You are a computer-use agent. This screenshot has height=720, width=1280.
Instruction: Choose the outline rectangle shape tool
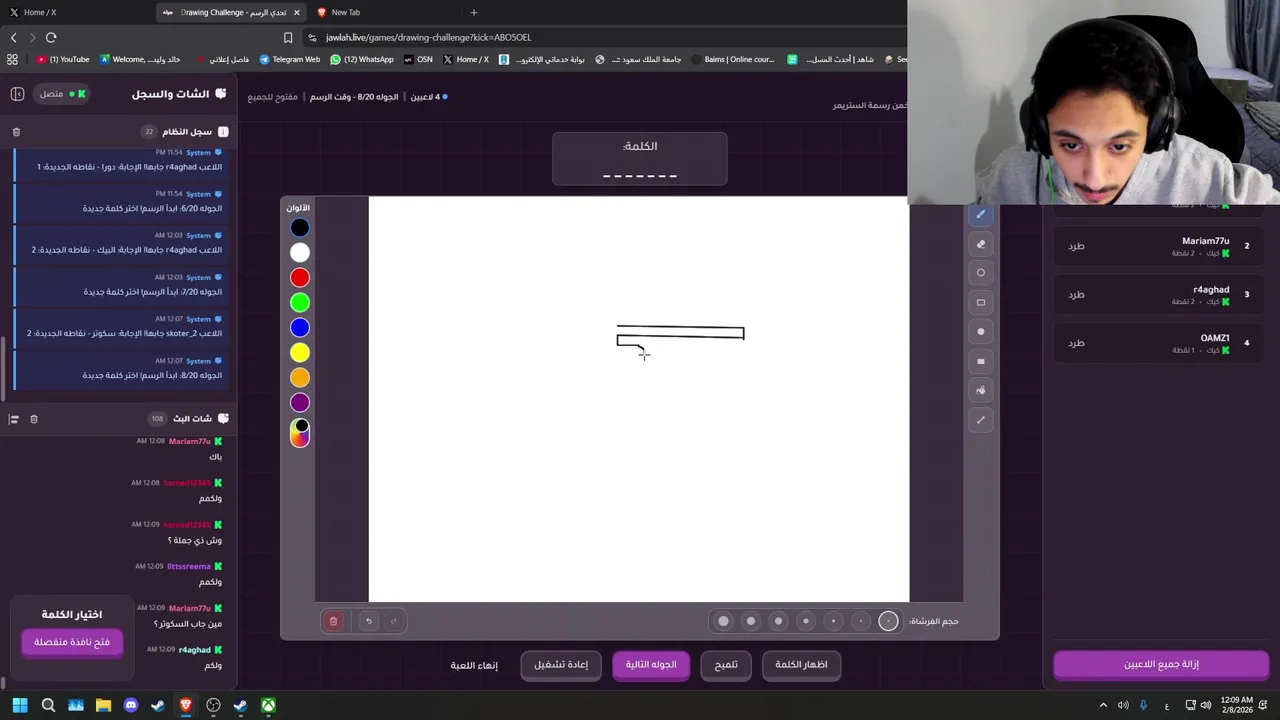[x=980, y=302]
